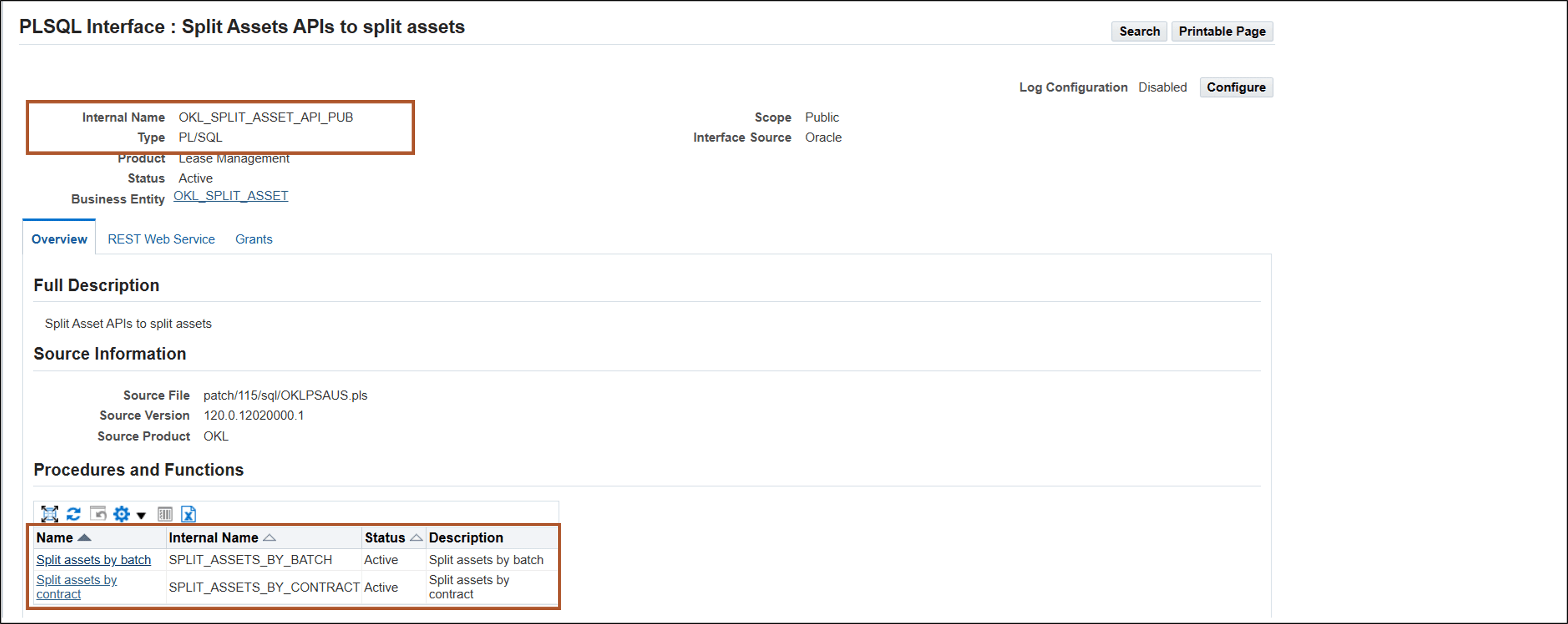Click Configure next to Log Configuration
1568x624 pixels.
coord(1236,87)
